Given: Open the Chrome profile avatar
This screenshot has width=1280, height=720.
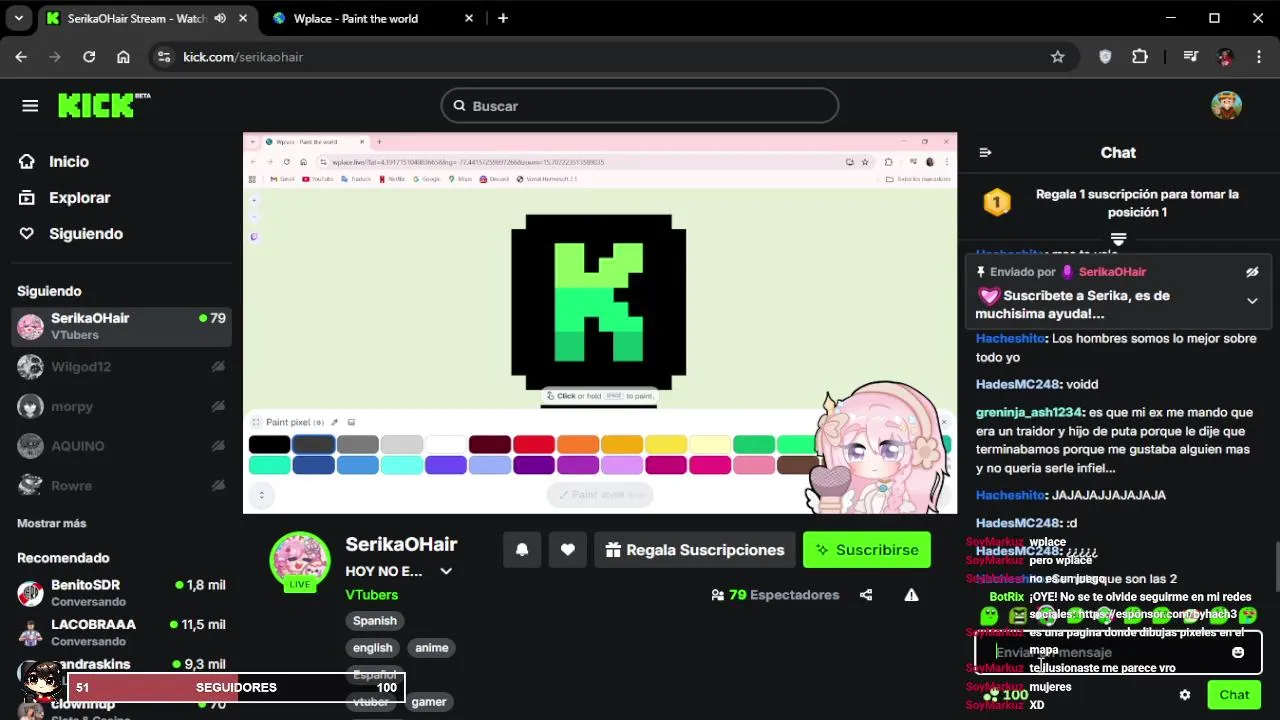Looking at the screenshot, I should 1225,57.
